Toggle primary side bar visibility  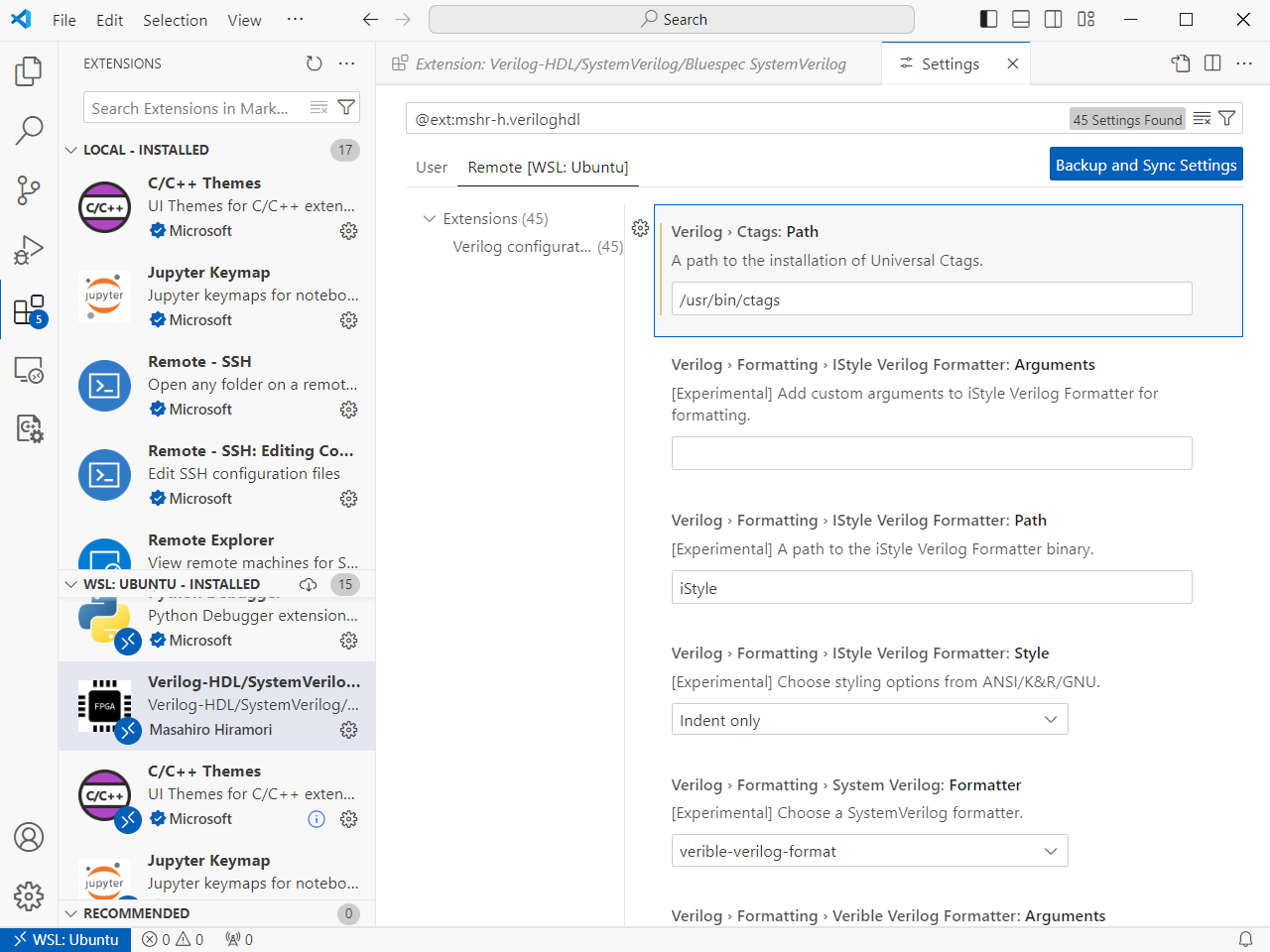coord(989,20)
